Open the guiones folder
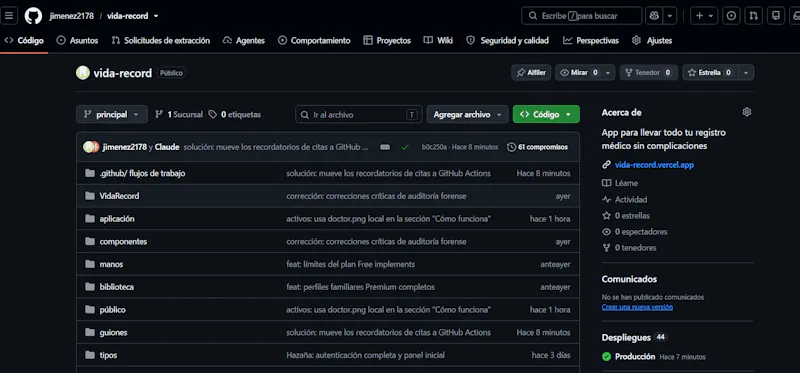Viewport: 800px width, 373px height. 114,333
